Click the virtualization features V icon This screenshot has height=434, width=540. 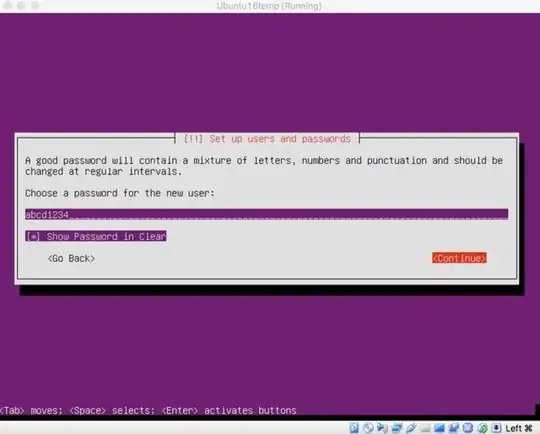click(x=467, y=428)
